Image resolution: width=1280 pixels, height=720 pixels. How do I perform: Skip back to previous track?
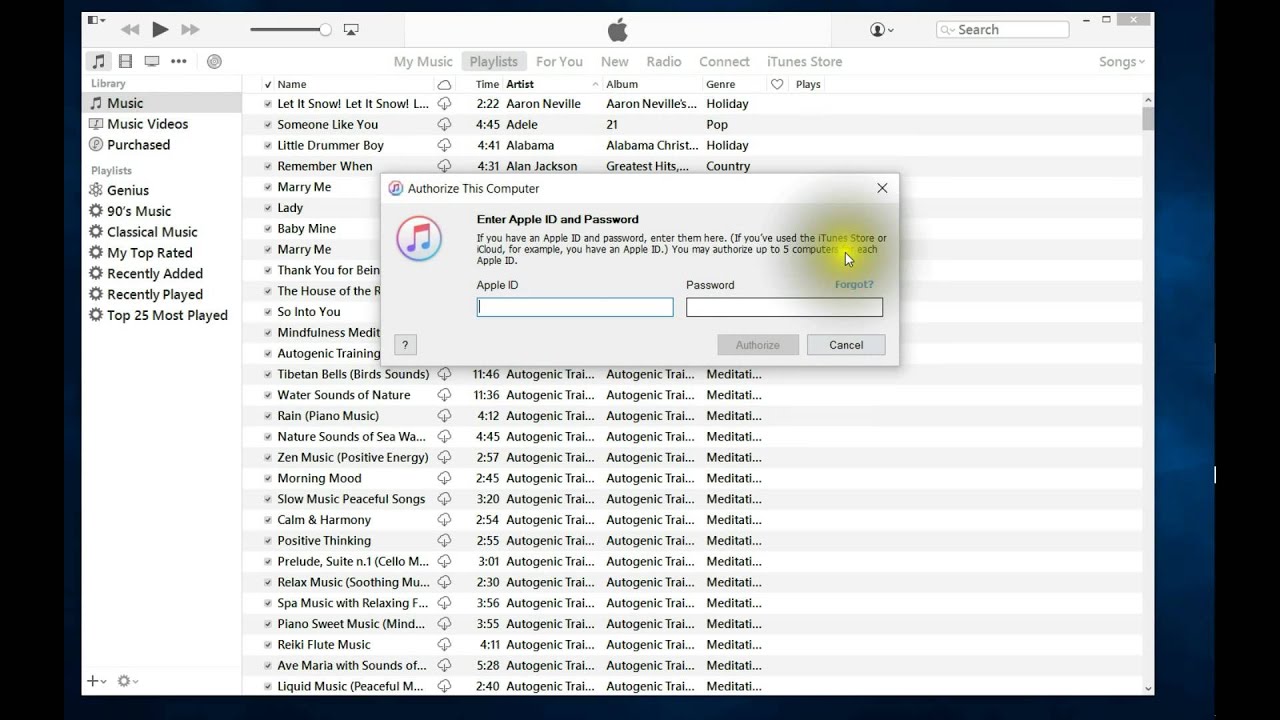130,30
